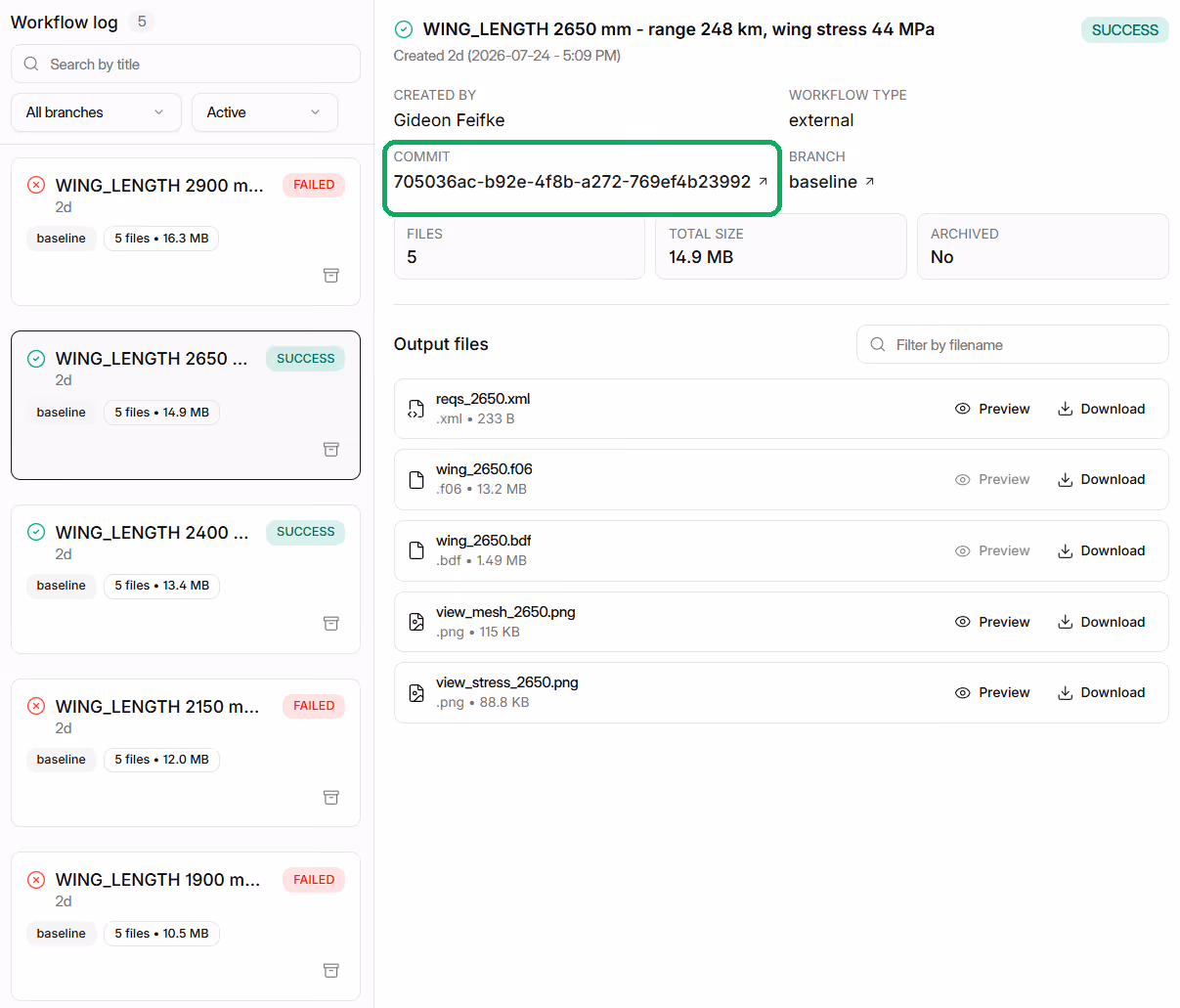This screenshot has width=1180, height=1008.
Task: Click '5 files • 10.5 MB' tag
Action: 161,933
